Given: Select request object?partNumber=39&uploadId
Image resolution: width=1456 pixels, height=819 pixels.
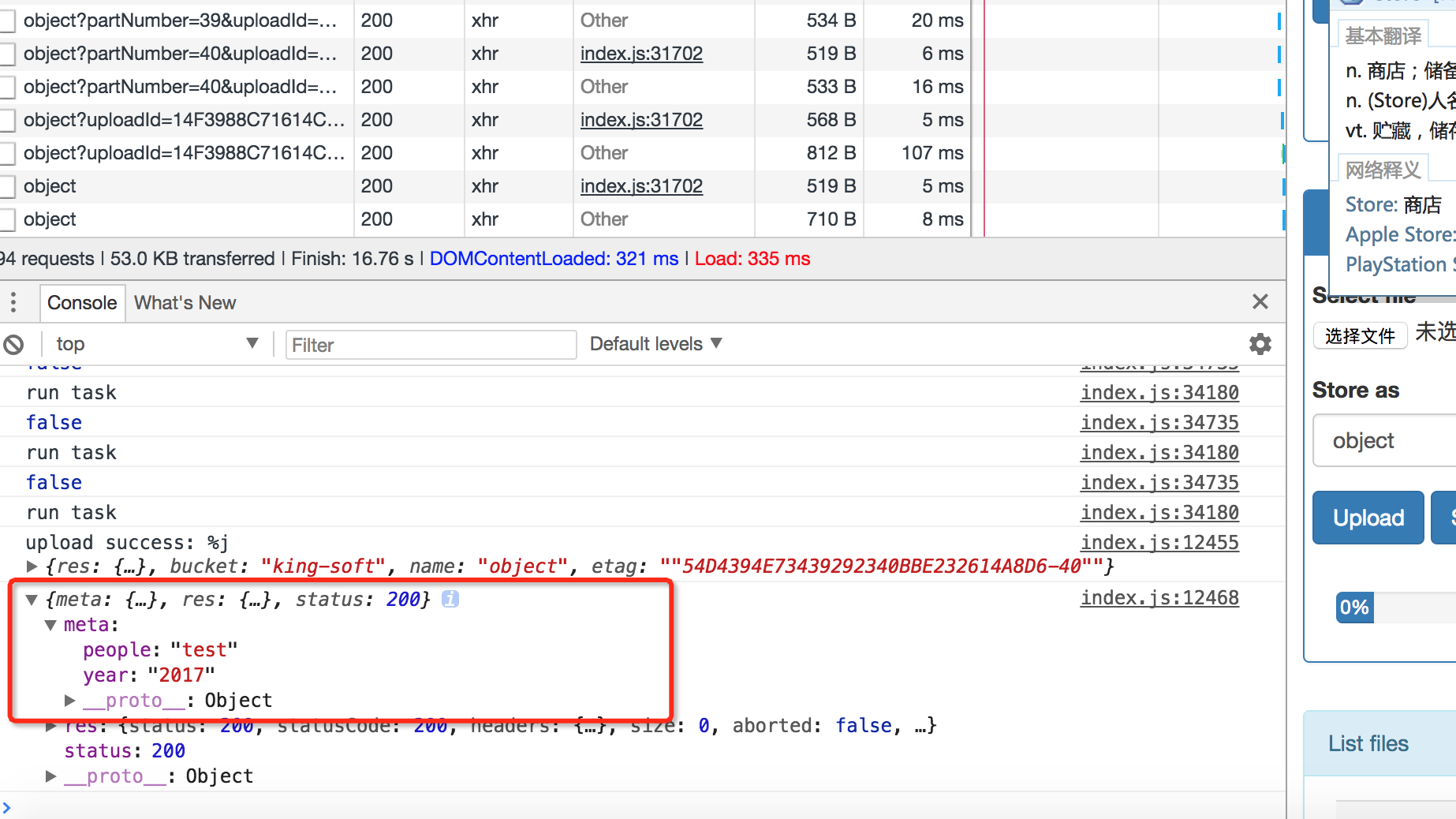Looking at the screenshot, I should point(180,21).
